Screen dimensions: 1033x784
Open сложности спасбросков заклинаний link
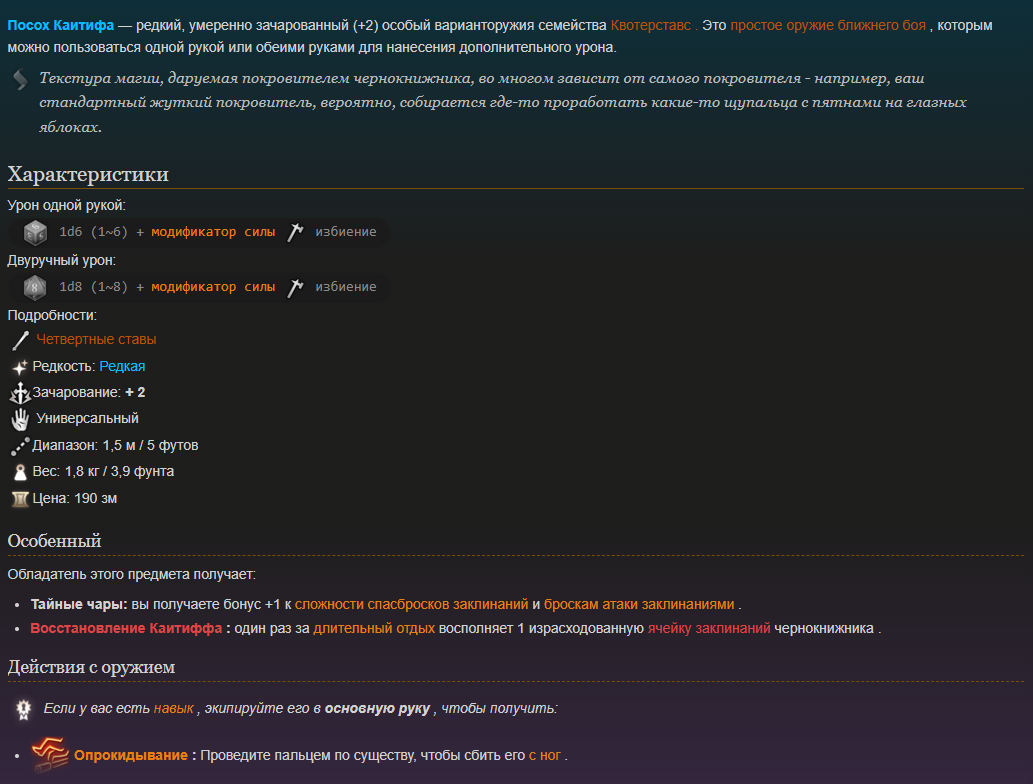pos(412,605)
